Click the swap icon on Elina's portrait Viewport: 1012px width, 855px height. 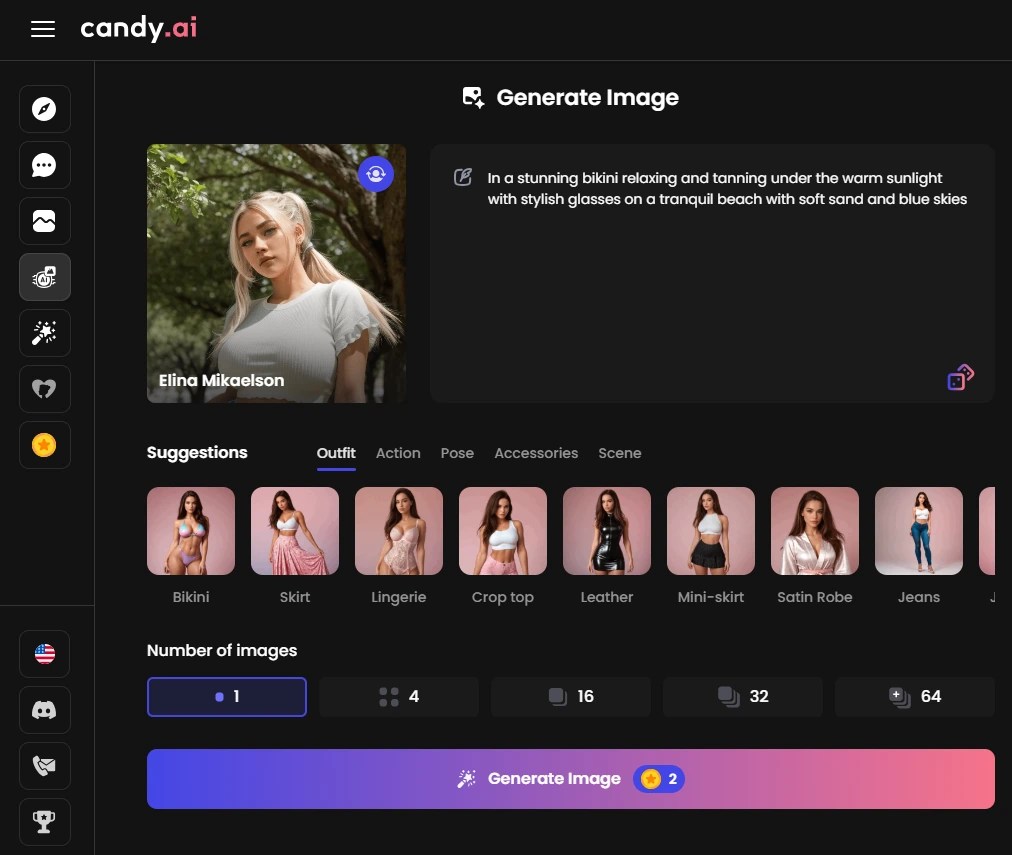pos(376,173)
